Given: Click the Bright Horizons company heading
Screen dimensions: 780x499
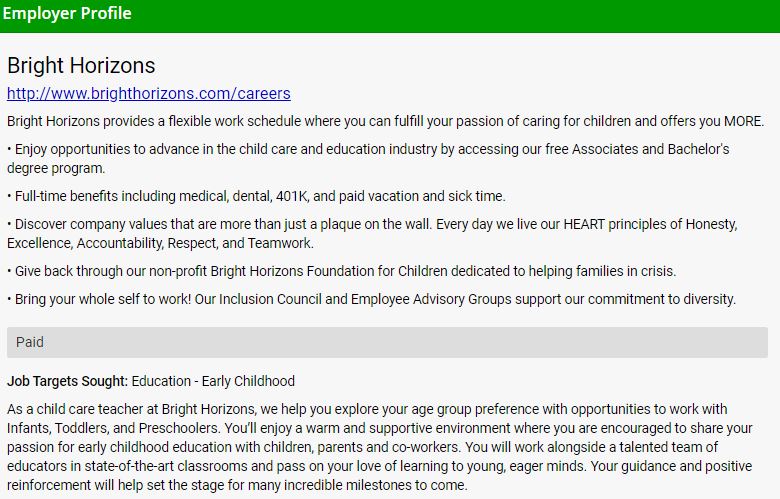Looking at the screenshot, I should click(81, 66).
